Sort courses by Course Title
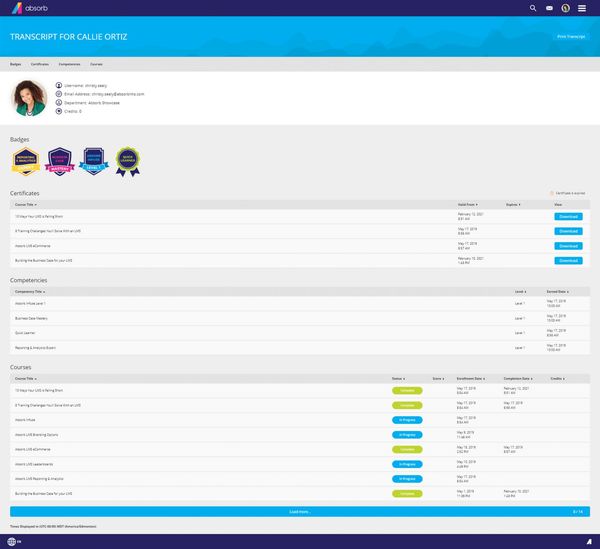 26,378
